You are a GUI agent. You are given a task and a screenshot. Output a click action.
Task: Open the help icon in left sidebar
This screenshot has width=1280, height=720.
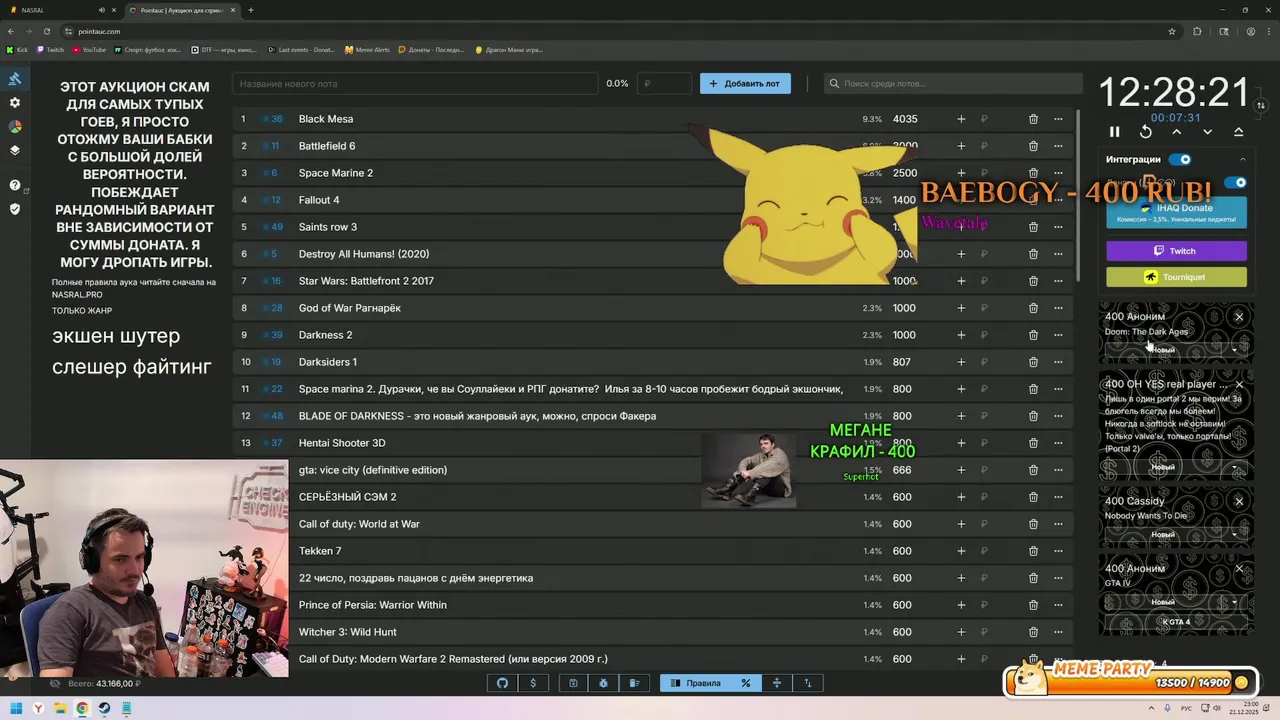click(x=14, y=185)
